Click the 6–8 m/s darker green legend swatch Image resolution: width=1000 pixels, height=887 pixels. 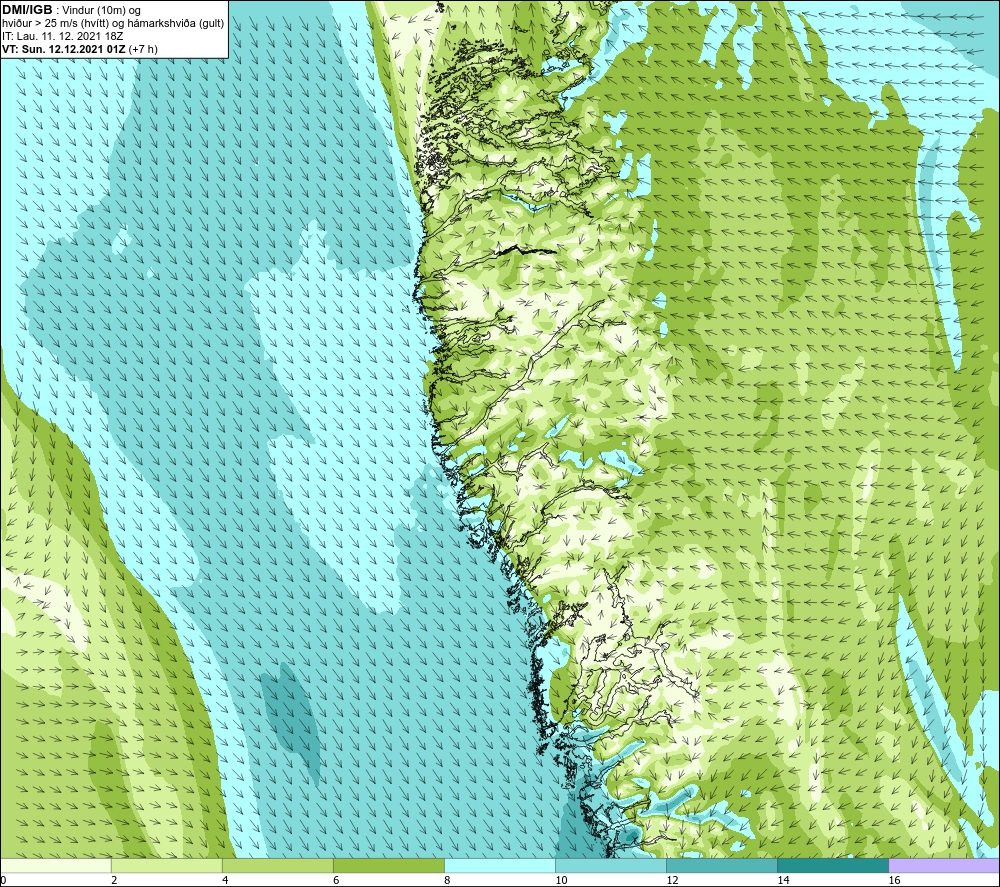[x=389, y=865]
